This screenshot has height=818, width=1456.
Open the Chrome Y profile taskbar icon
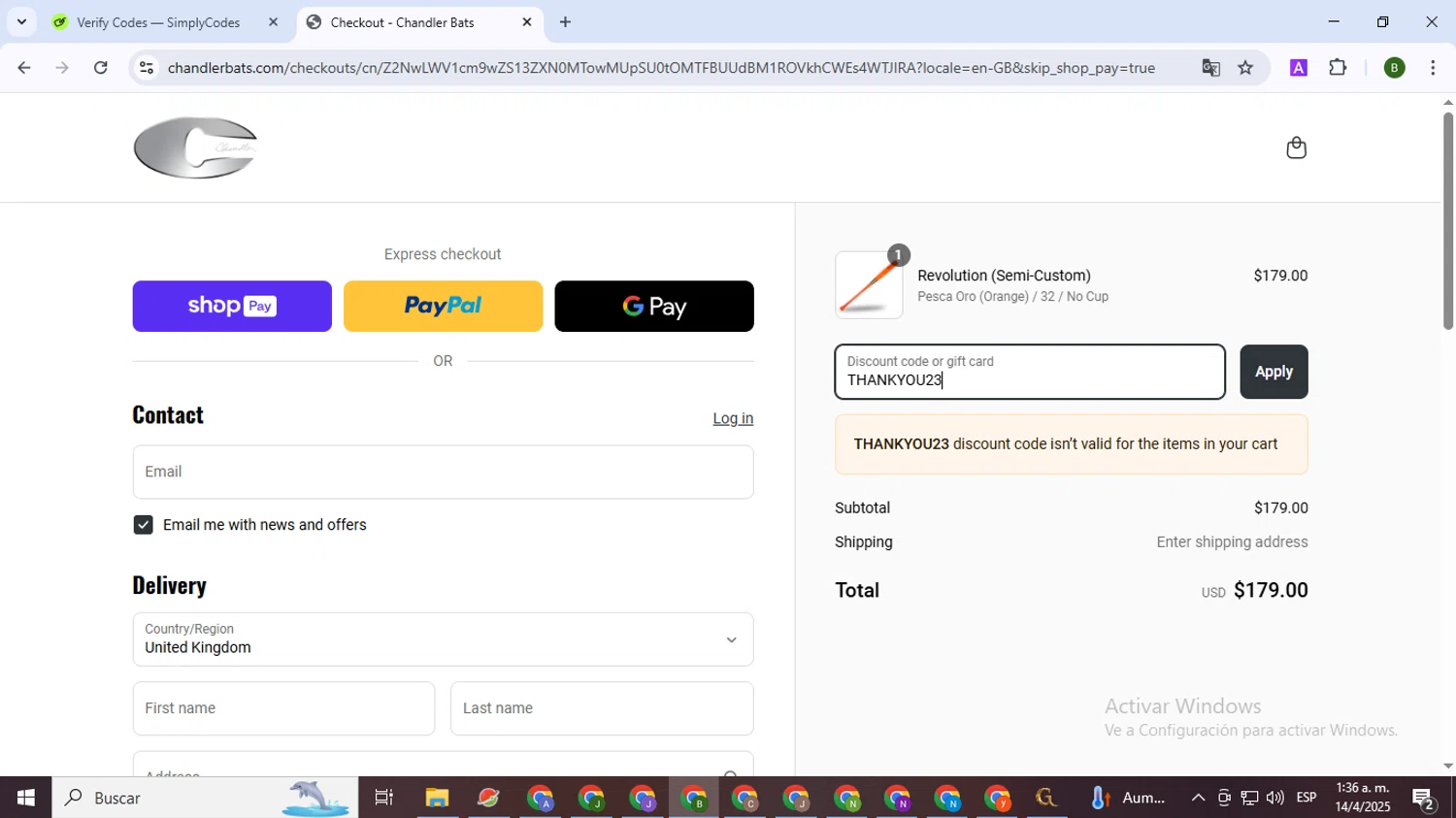point(998,798)
